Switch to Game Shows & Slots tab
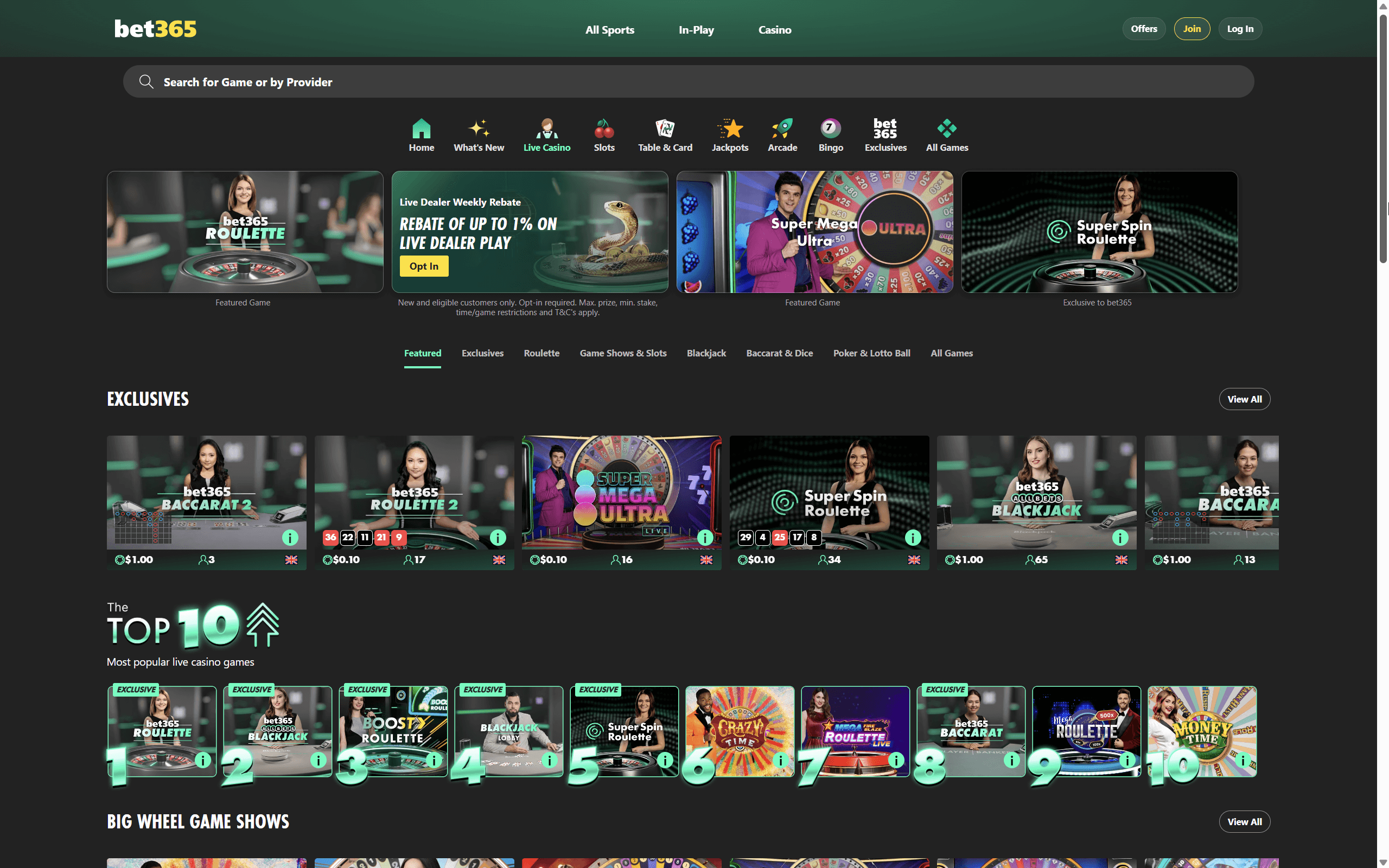The width and height of the screenshot is (1389, 868). pyautogui.click(x=623, y=353)
